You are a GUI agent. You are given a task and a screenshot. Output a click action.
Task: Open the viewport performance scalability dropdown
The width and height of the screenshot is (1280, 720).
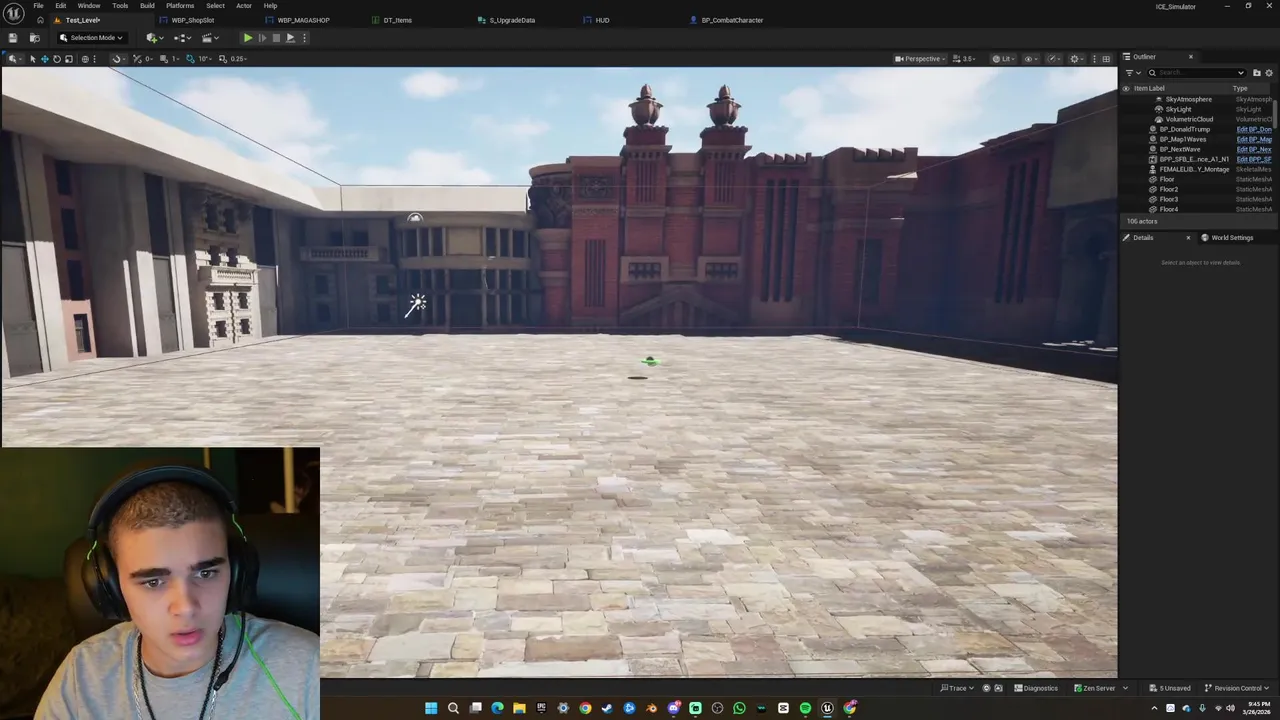point(1053,59)
